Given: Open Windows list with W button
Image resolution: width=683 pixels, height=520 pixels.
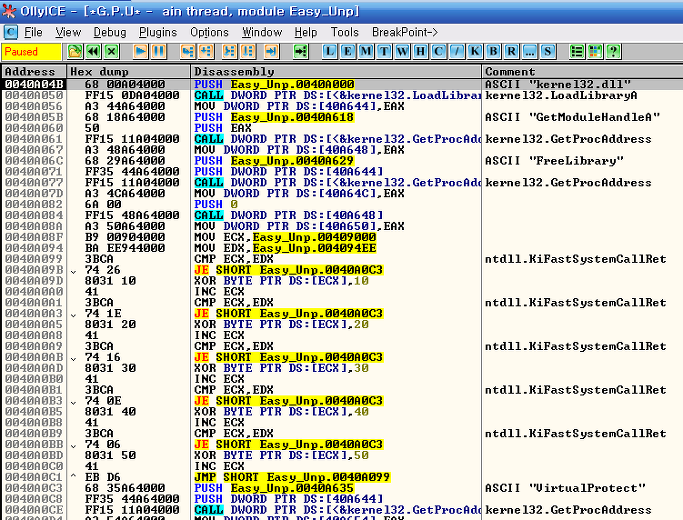Looking at the screenshot, I should coord(402,52).
